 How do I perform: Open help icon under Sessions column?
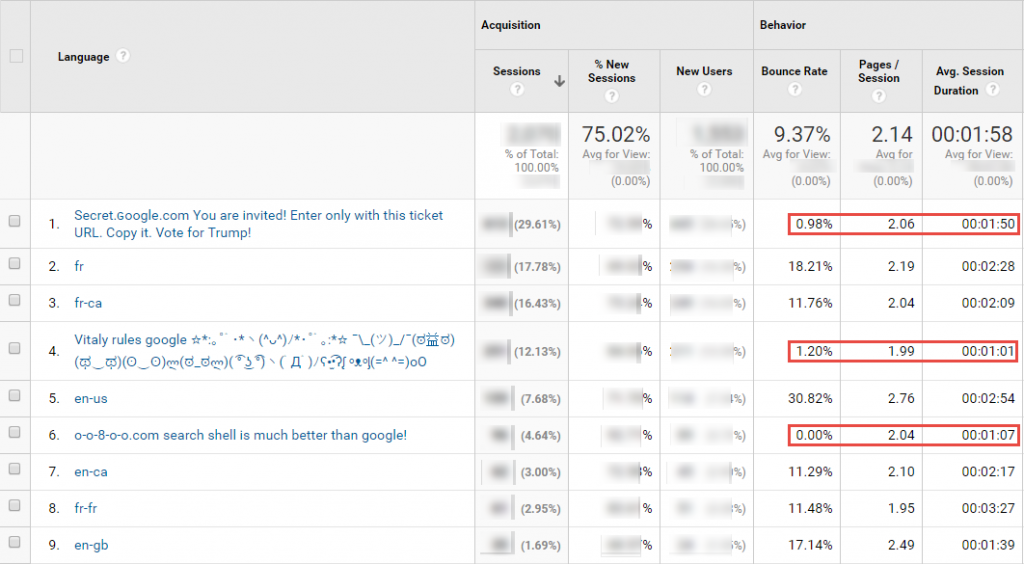[x=517, y=90]
